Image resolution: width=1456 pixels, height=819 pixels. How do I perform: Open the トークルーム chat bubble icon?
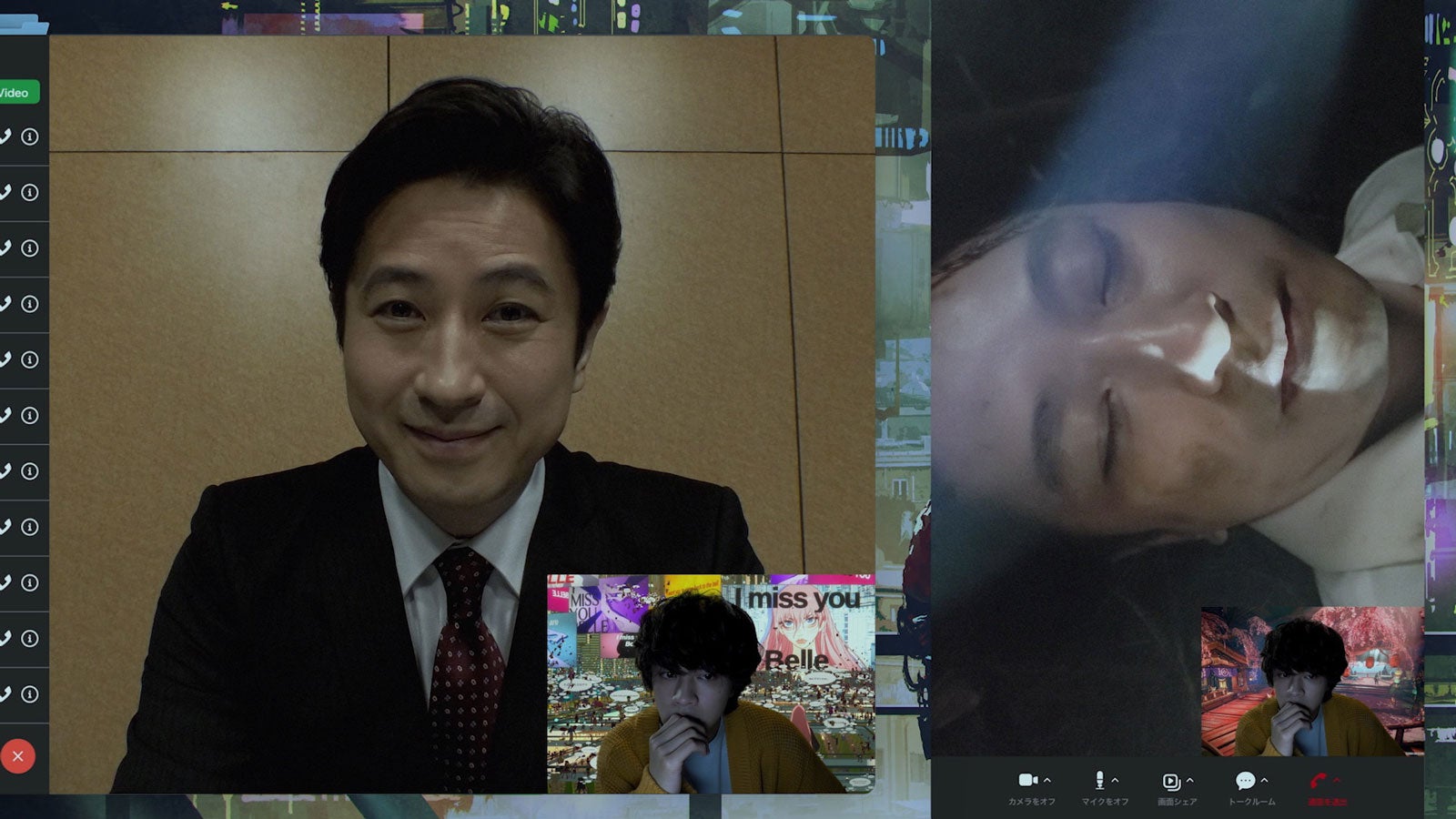[x=1245, y=781]
